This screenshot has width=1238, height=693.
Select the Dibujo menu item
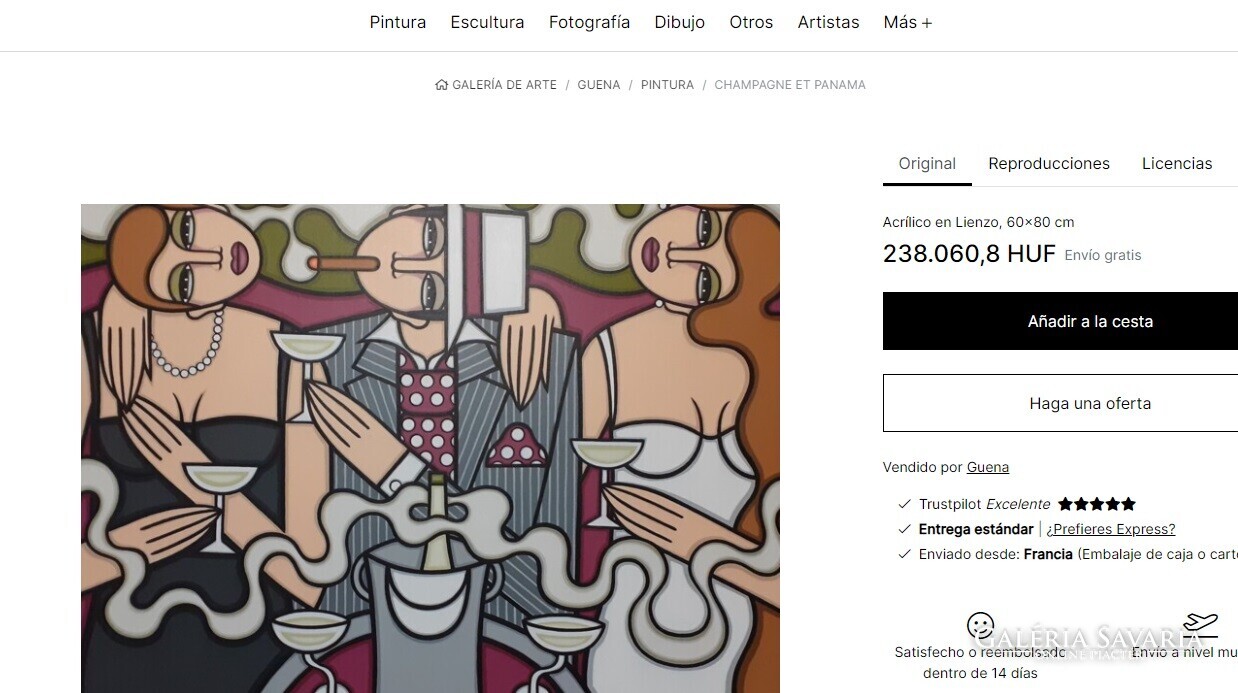[x=680, y=22]
